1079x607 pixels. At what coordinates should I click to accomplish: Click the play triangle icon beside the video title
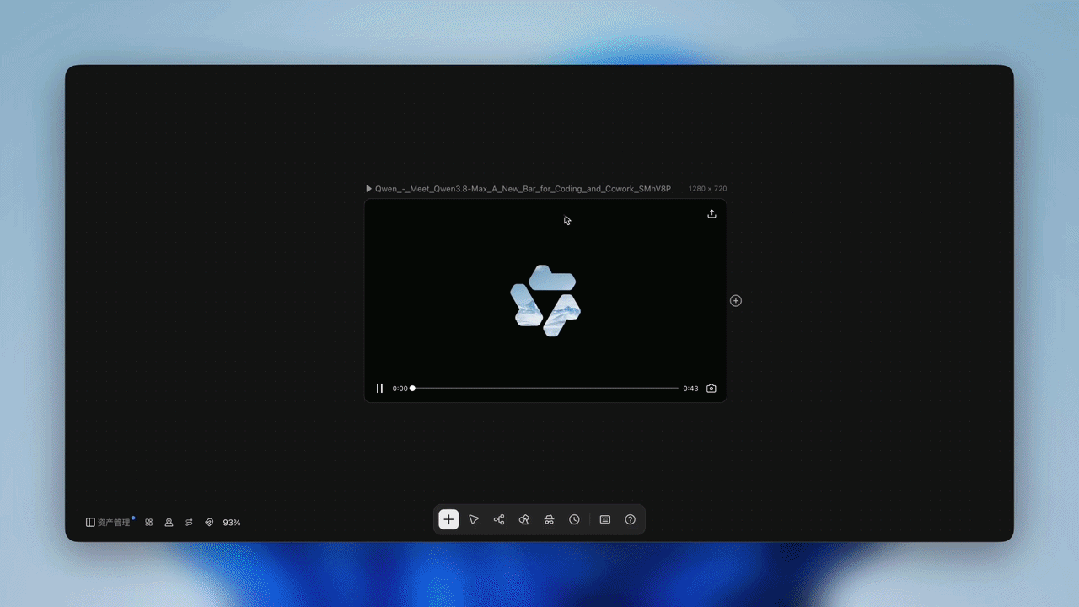click(369, 189)
